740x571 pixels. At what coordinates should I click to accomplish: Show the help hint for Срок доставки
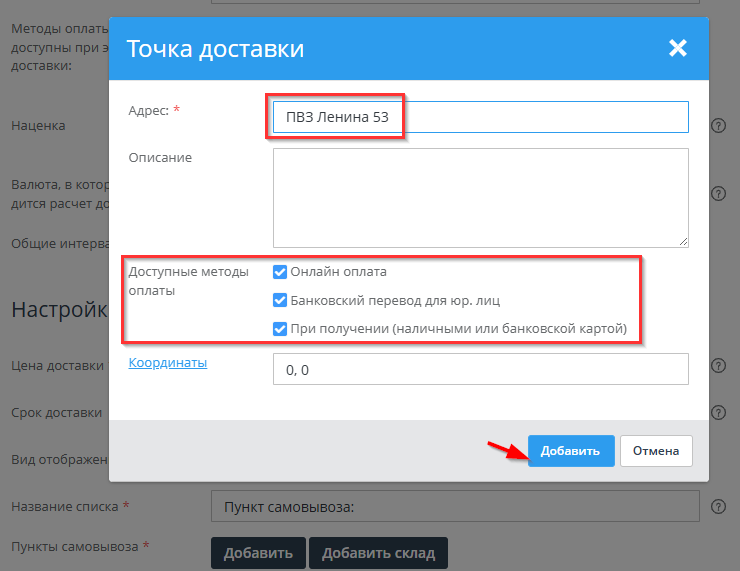[x=717, y=412]
